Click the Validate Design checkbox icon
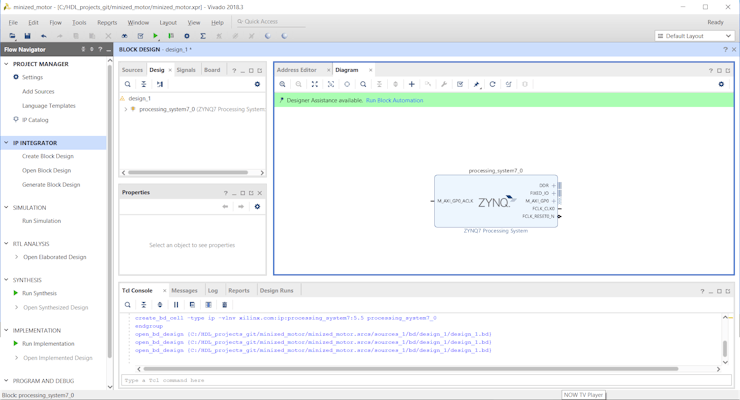 tap(460, 84)
